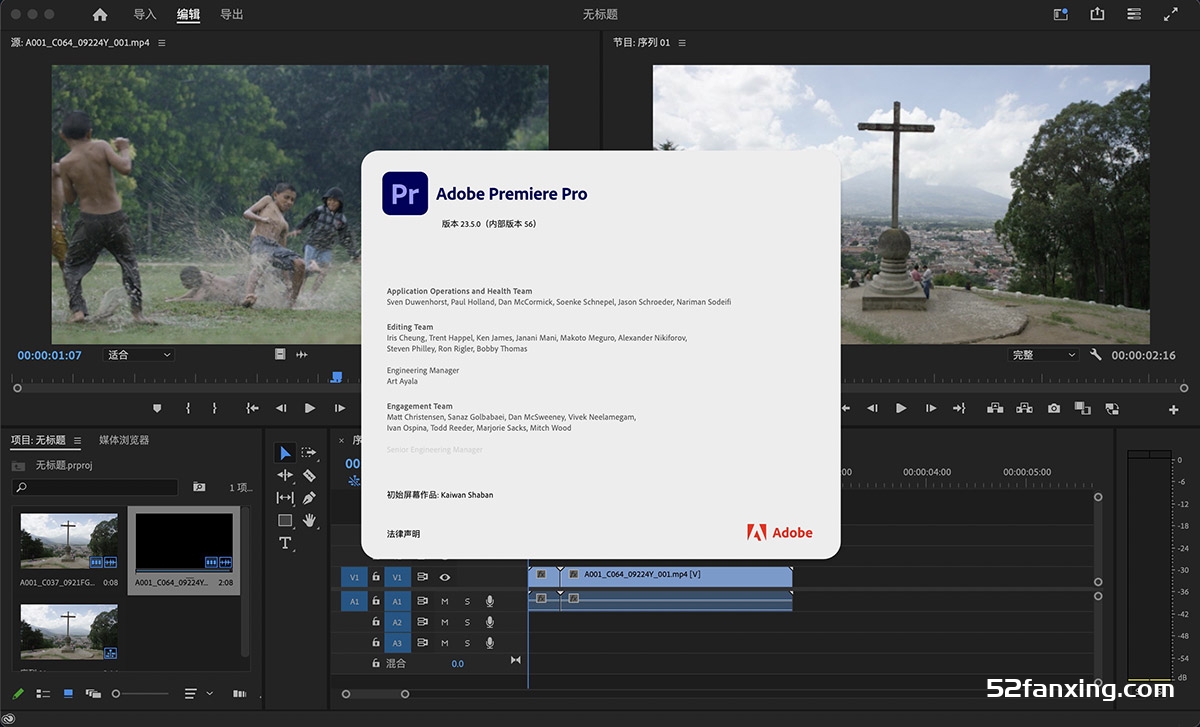The width and height of the screenshot is (1200, 727).
Task: Open the Project panel sort icons dropdown
Action: tap(199, 693)
